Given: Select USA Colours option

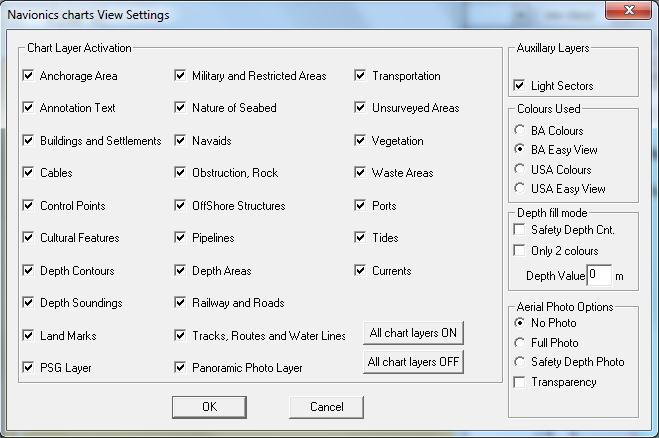Looking at the screenshot, I should tap(519, 169).
